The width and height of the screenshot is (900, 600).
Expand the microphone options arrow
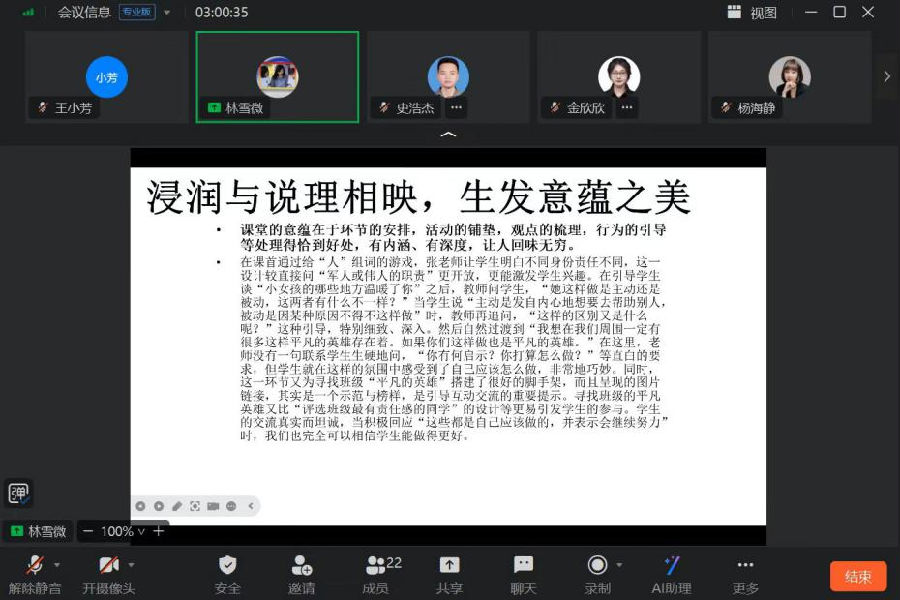point(57,565)
